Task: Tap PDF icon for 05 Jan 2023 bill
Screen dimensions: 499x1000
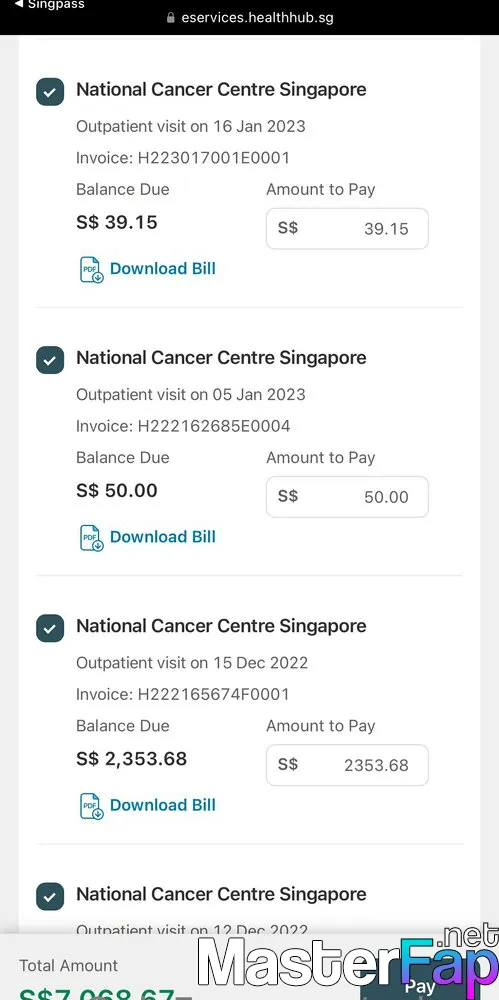Action: (91, 538)
